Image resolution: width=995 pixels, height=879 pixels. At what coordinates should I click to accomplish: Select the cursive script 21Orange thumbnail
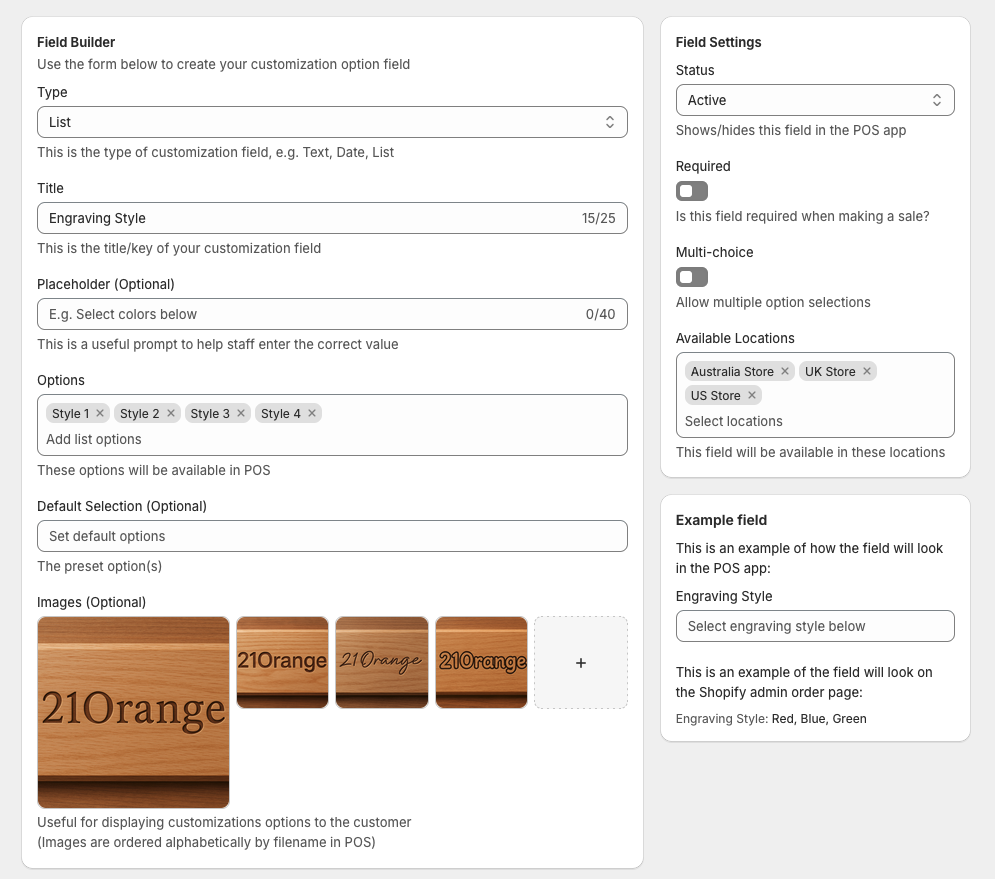(382, 662)
